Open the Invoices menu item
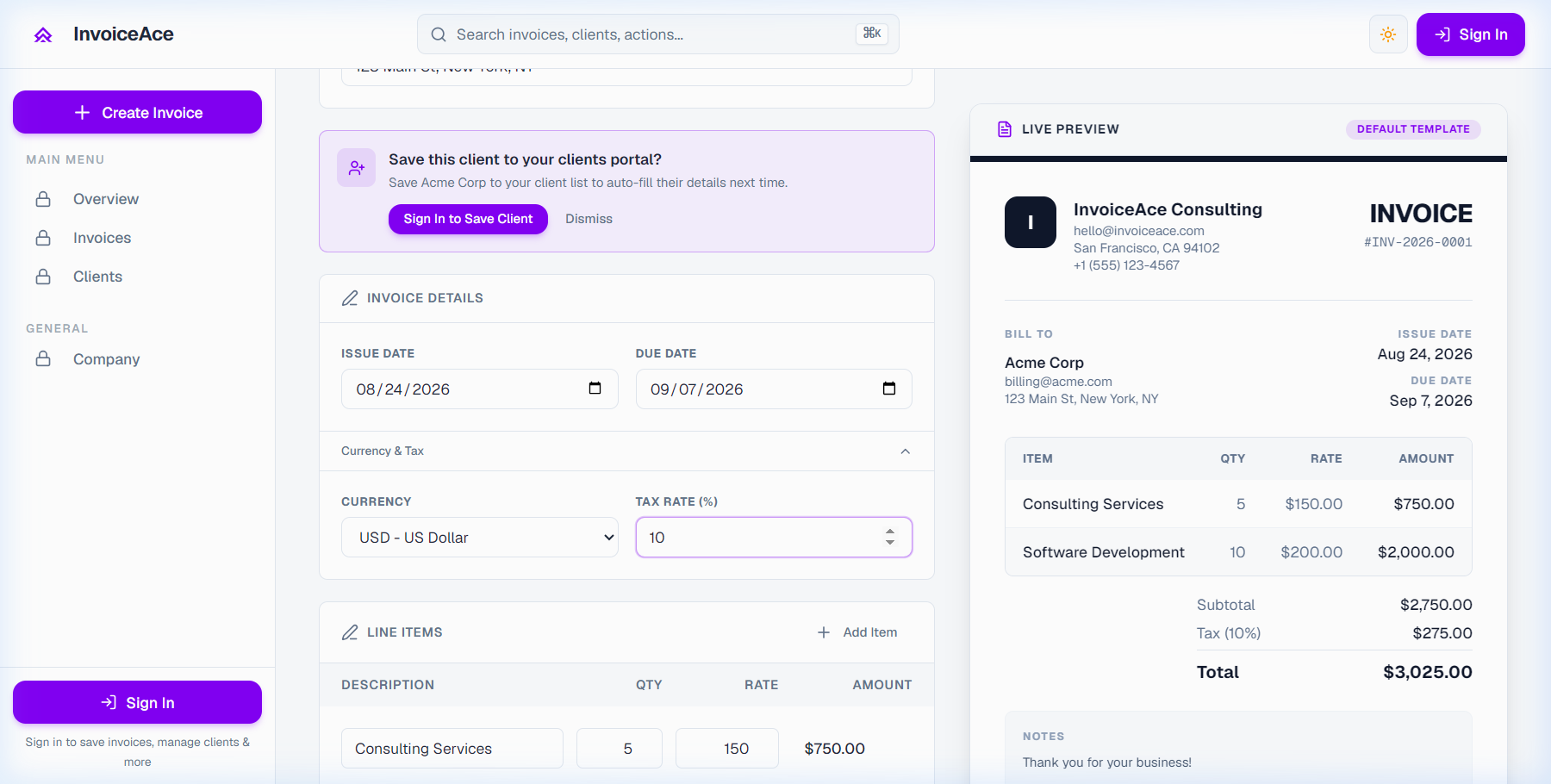 (103, 238)
